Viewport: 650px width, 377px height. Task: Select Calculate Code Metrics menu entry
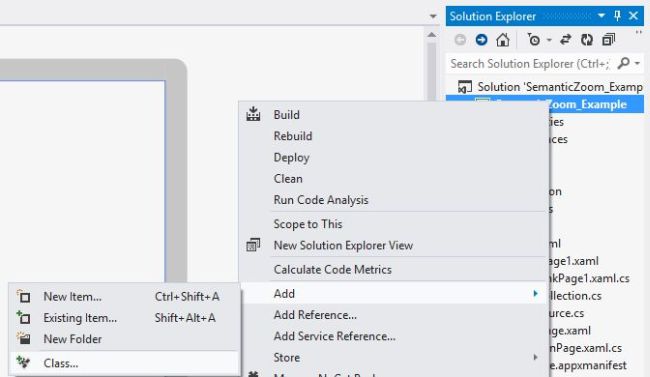click(332, 270)
